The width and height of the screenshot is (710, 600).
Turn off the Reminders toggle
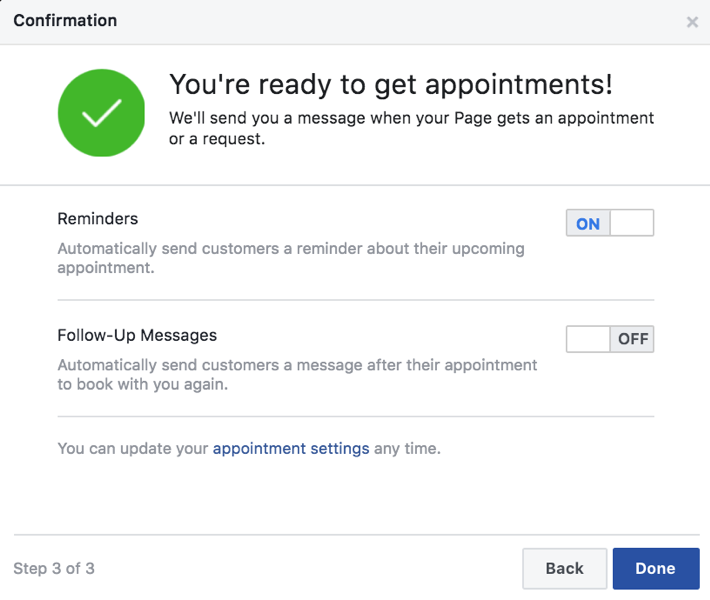pos(609,223)
